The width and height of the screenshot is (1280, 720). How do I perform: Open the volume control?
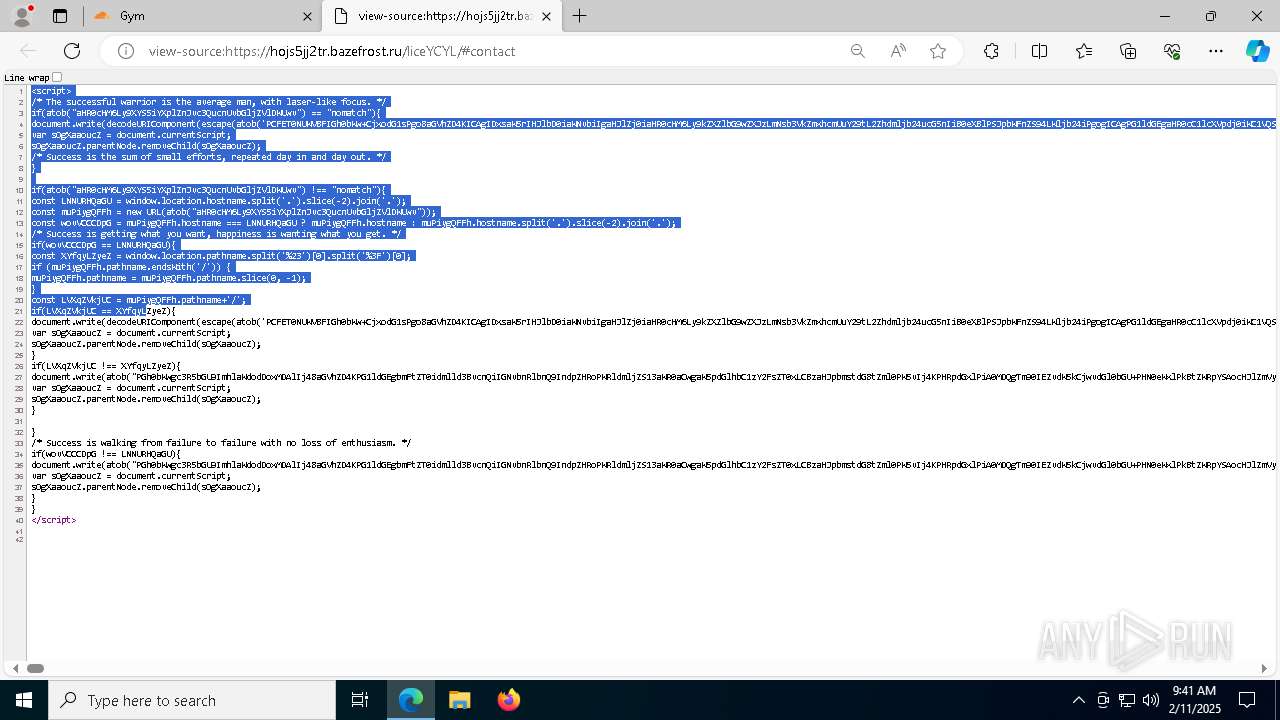point(1150,700)
